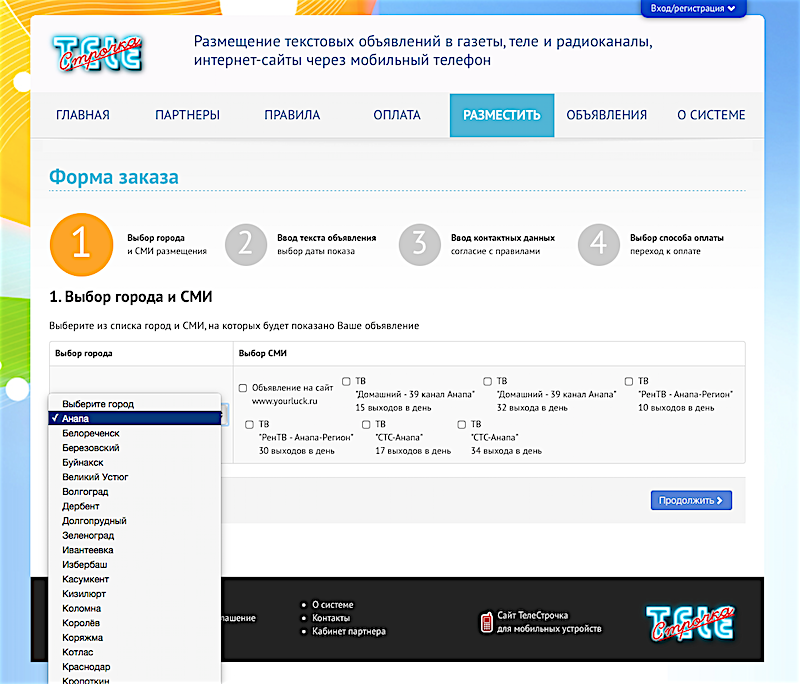
Task: Select Краснодар city option
Action: (x=135, y=667)
